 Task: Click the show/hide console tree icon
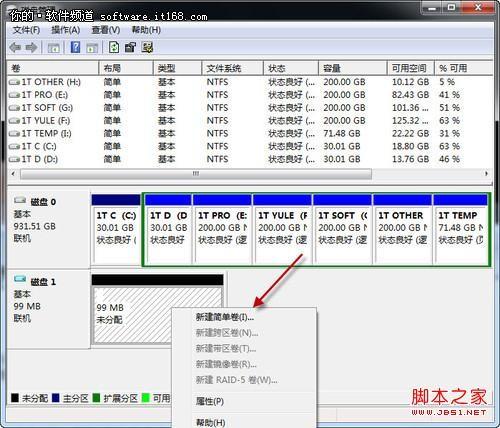[54, 48]
